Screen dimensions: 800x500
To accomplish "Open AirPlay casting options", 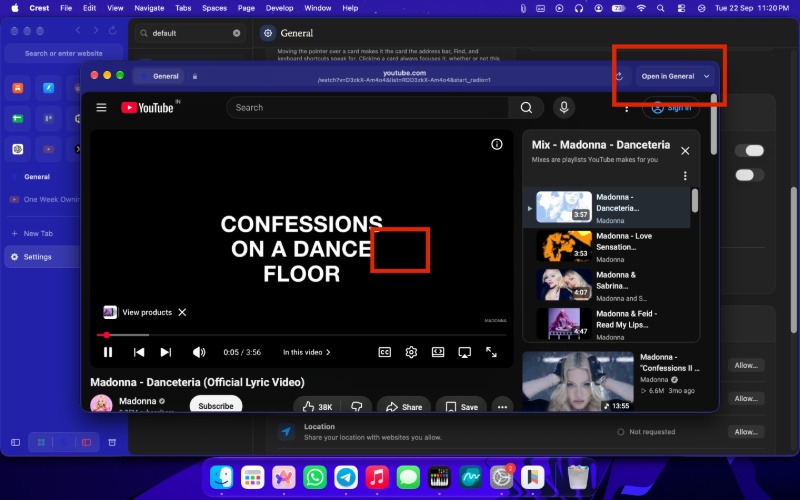I will [464, 352].
